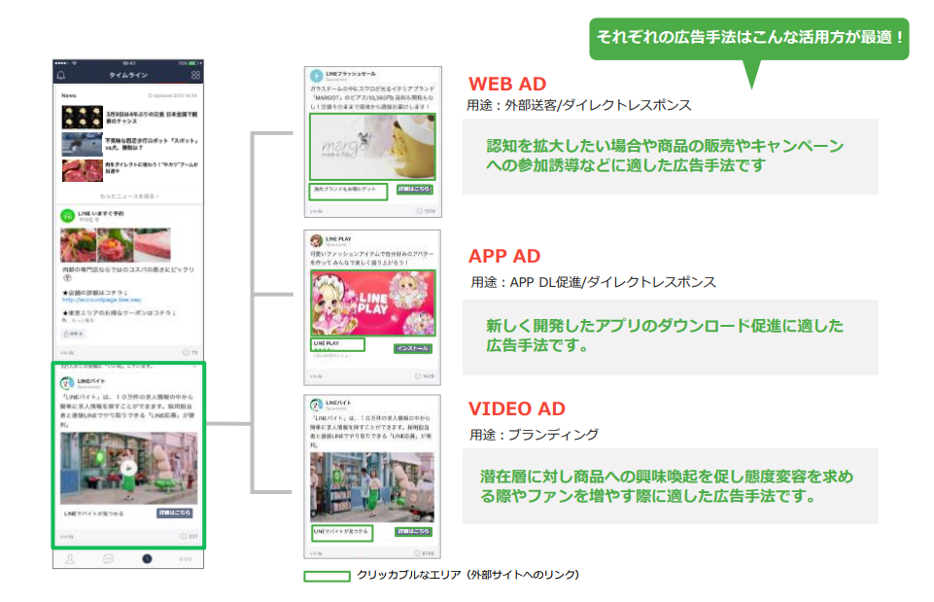Click the margot image in the WEB AD card

tap(373, 146)
